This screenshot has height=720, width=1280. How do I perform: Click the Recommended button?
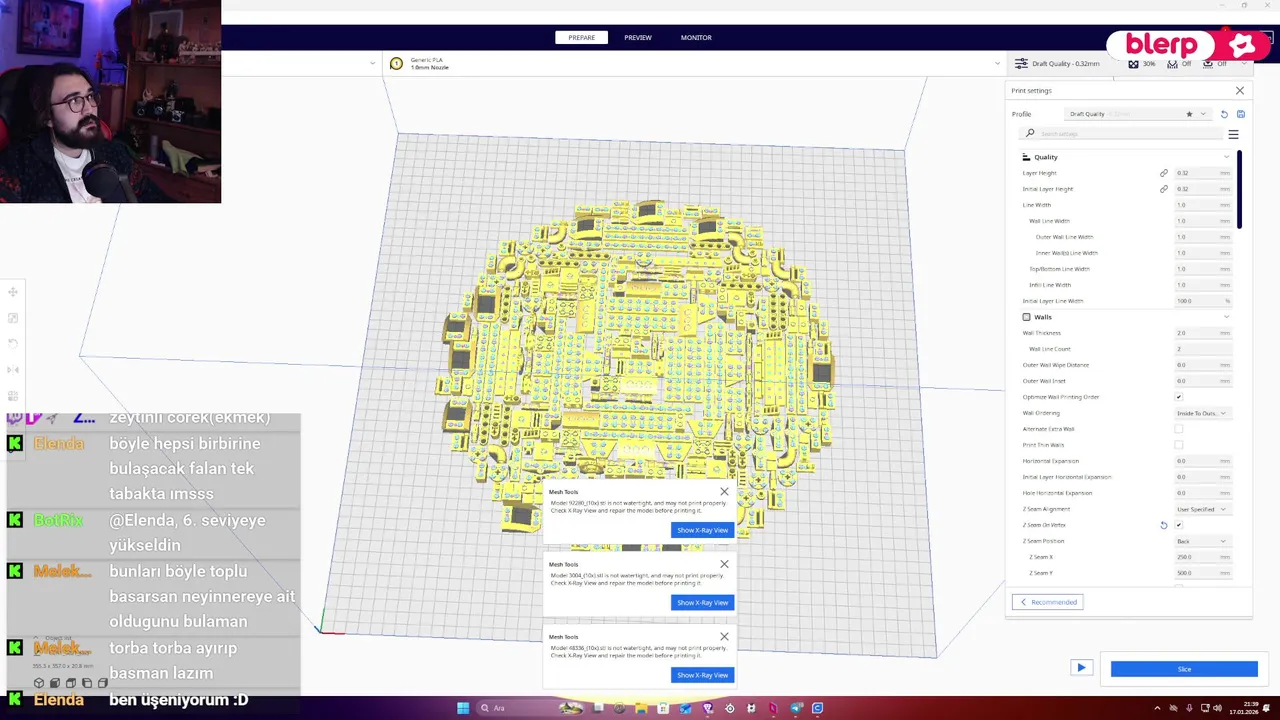tap(1048, 602)
